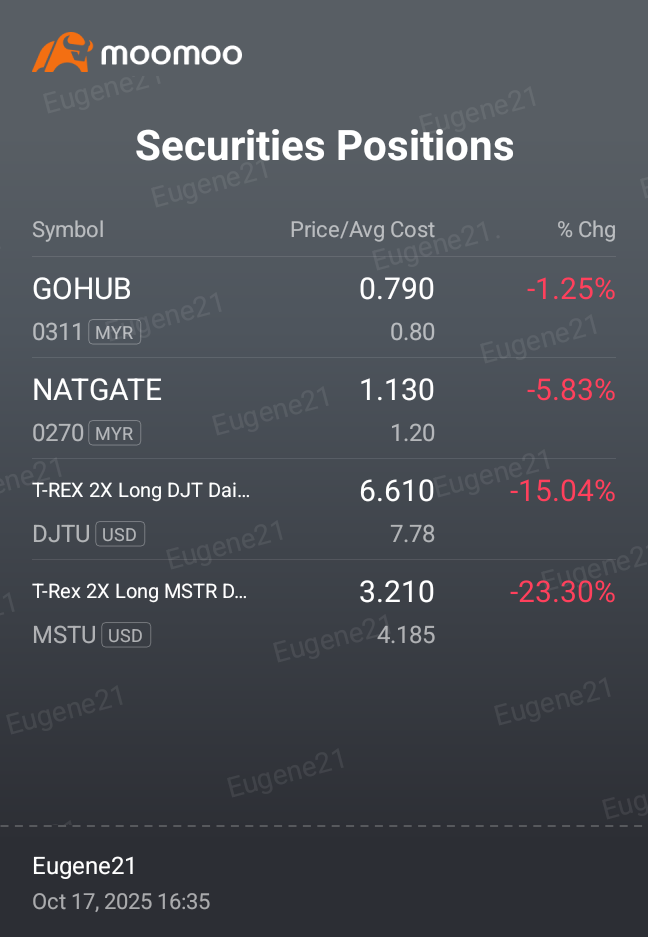Open the NATGATE position
Image resolution: width=648 pixels, height=937 pixels.
324,408
